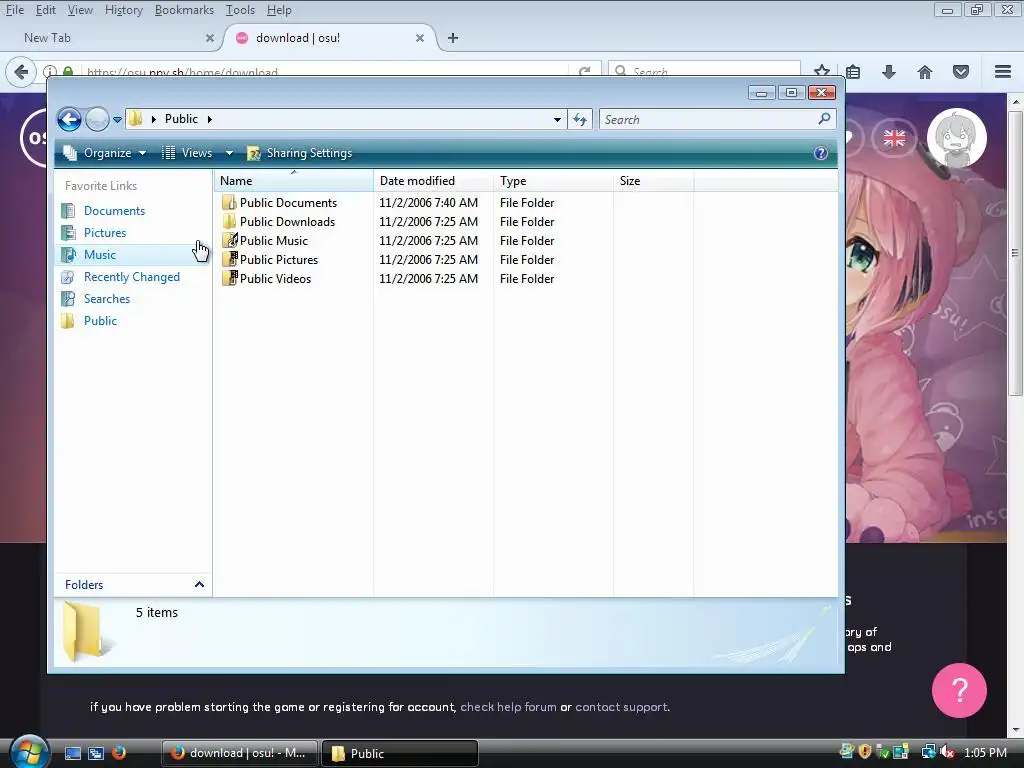The width and height of the screenshot is (1024, 768).
Task: Click Windows Start orb
Action: [x=29, y=752]
